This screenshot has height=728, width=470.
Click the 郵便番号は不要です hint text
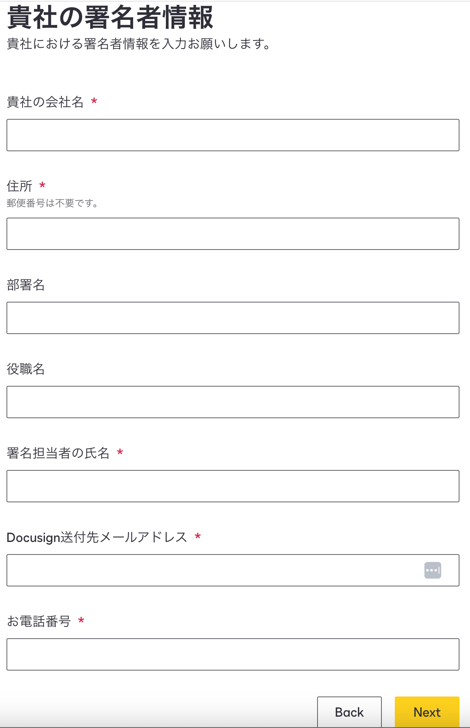52,203
